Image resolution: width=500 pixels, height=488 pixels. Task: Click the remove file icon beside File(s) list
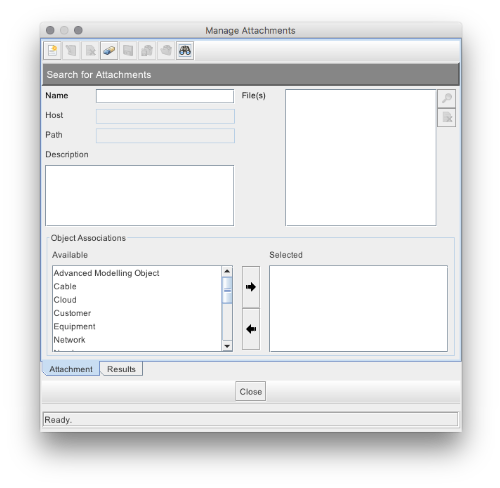446,118
